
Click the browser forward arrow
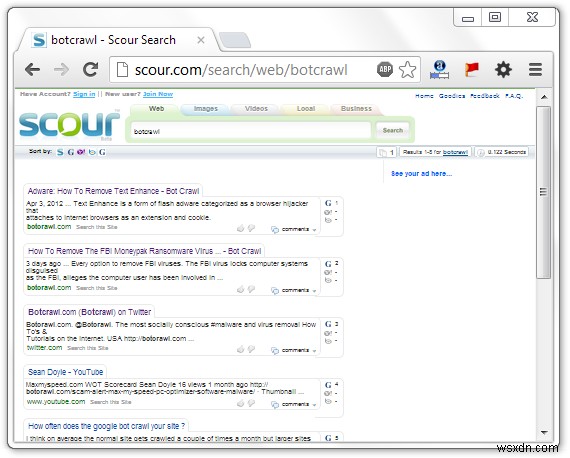pos(61,69)
